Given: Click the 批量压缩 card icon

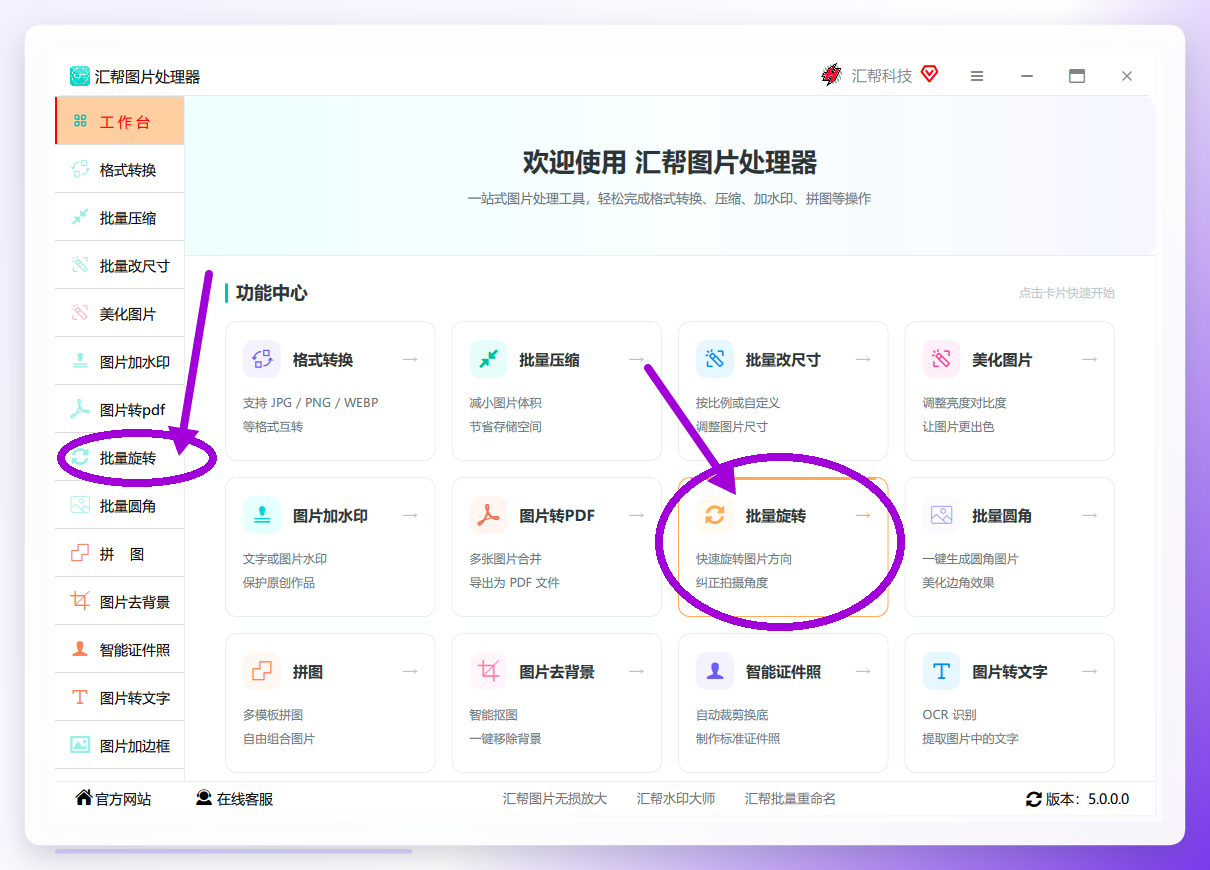Looking at the screenshot, I should pyautogui.click(x=488, y=359).
